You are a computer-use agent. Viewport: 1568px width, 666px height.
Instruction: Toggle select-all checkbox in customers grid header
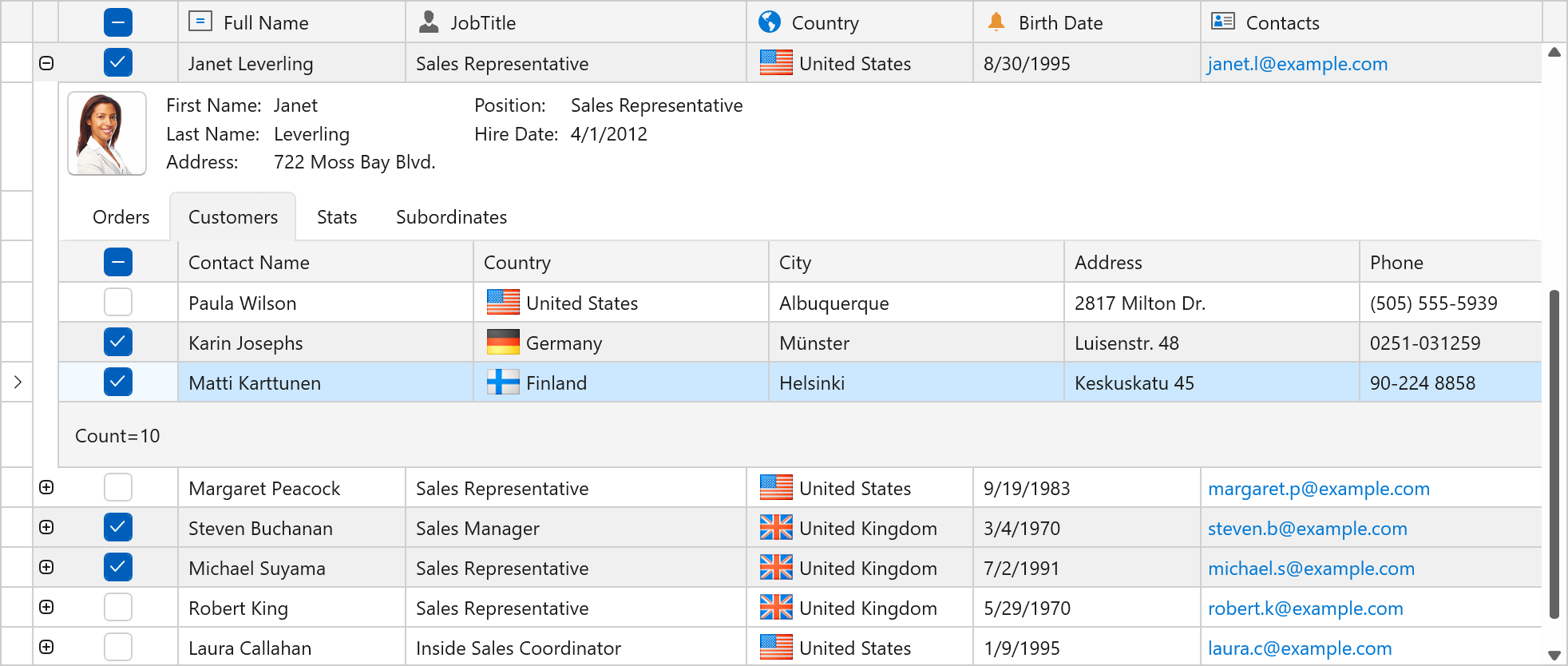click(x=118, y=262)
